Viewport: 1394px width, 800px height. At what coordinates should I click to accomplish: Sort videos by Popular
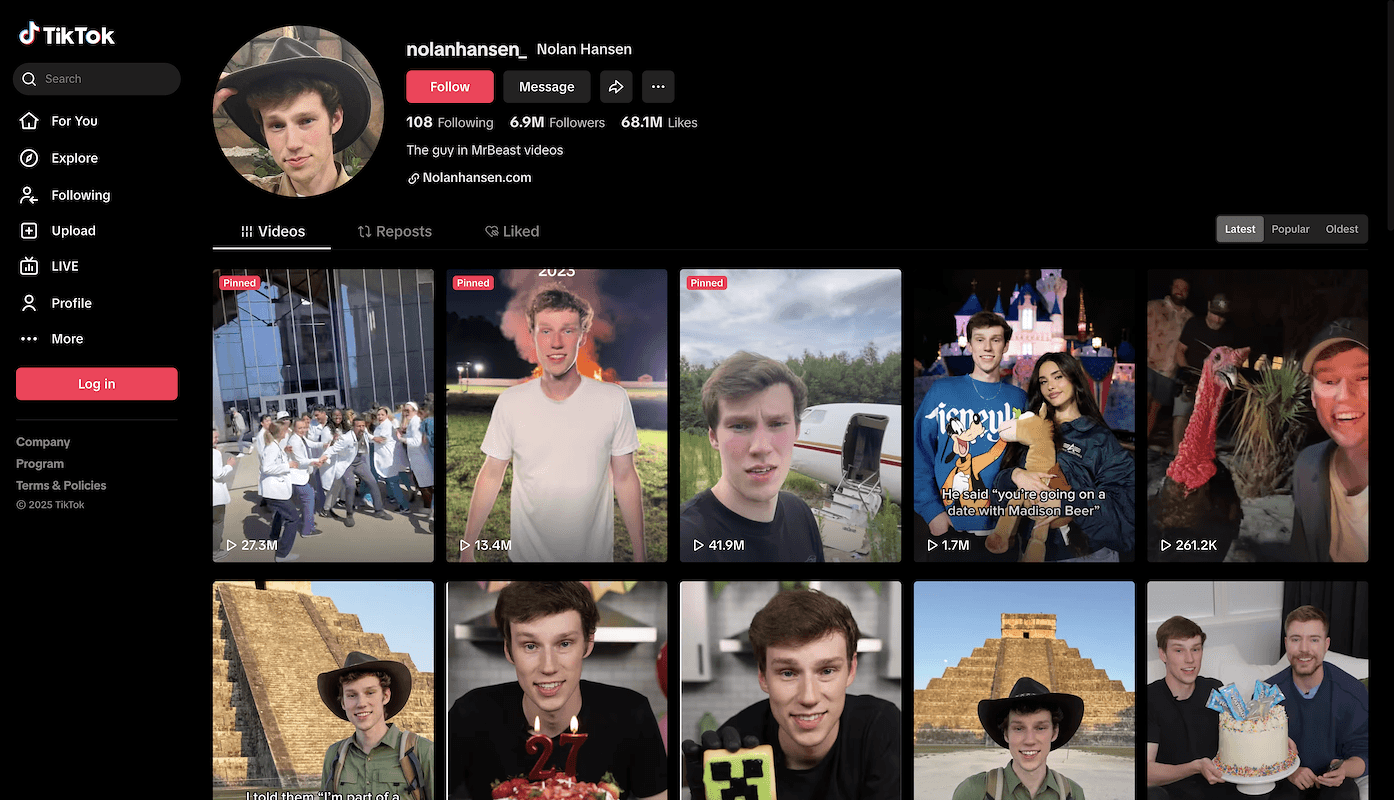1290,229
